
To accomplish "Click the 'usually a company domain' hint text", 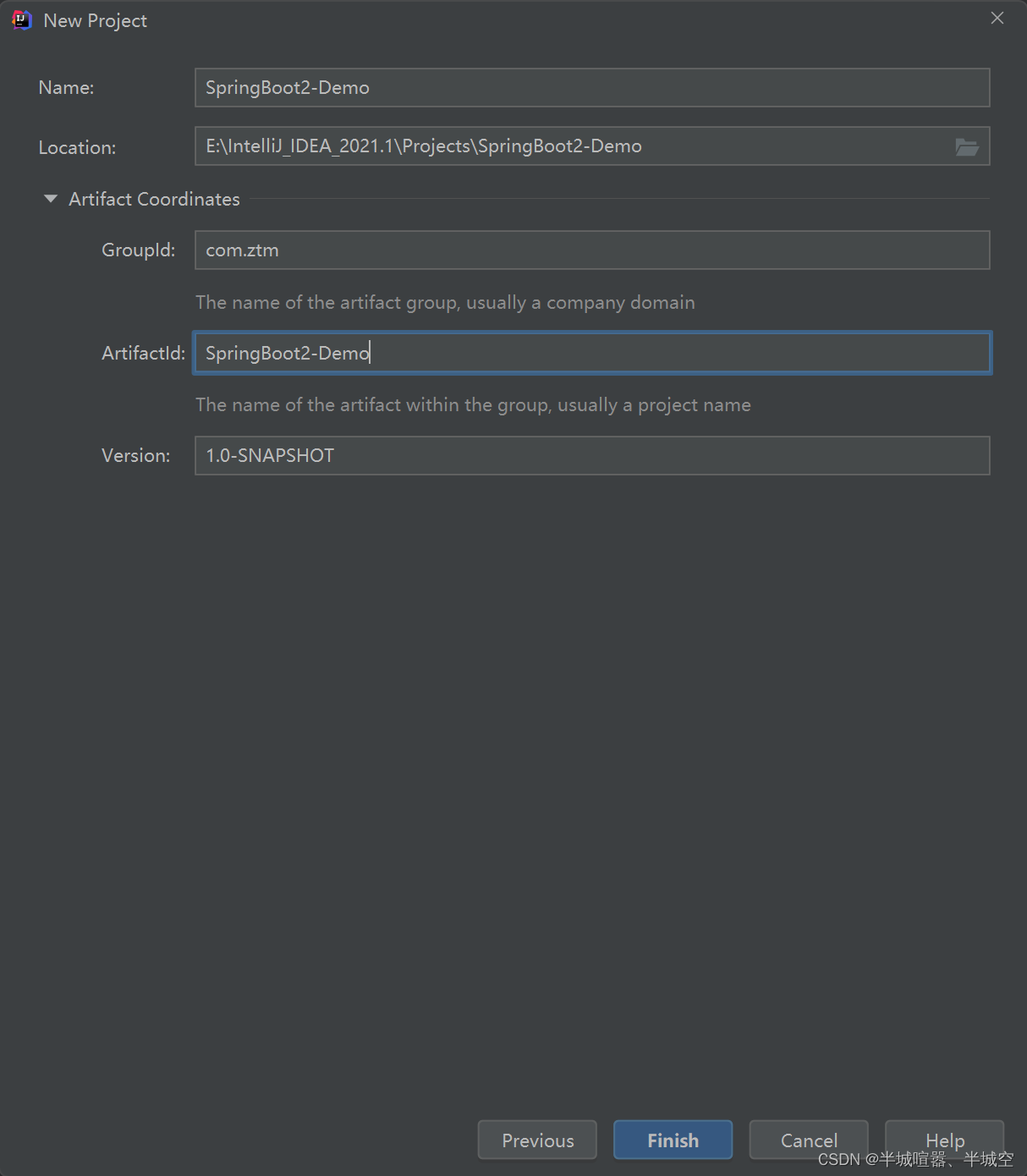I will 580,303.
